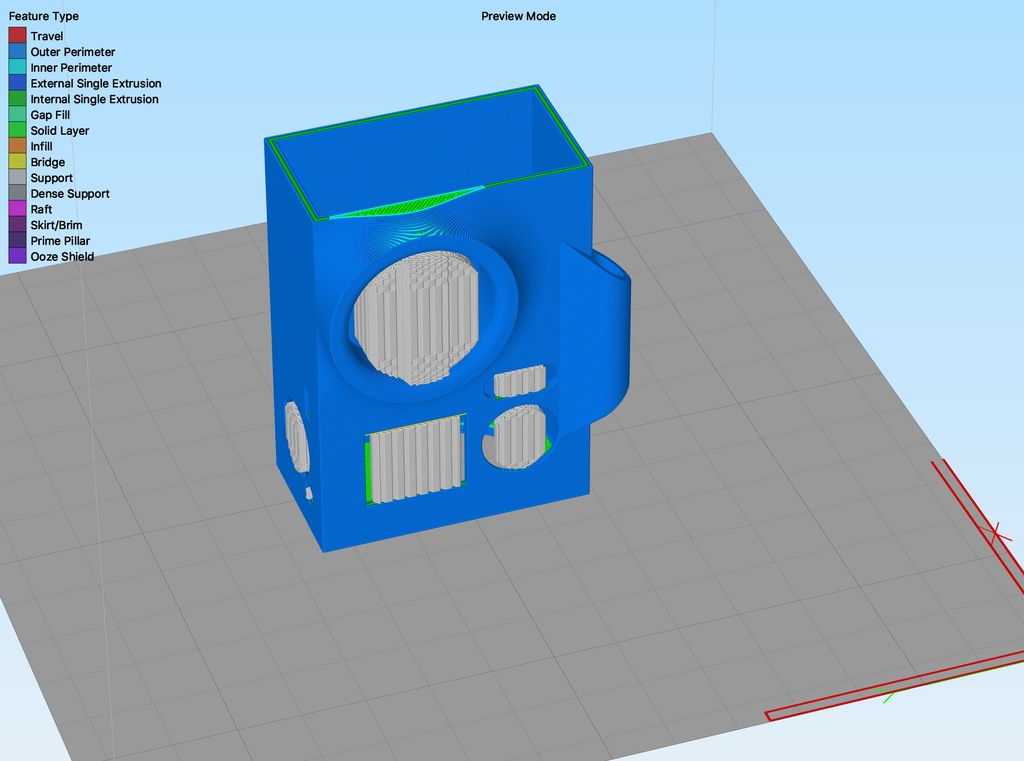The image size is (1024, 761).
Task: Click the Travel red color swatch
Action: [17, 36]
